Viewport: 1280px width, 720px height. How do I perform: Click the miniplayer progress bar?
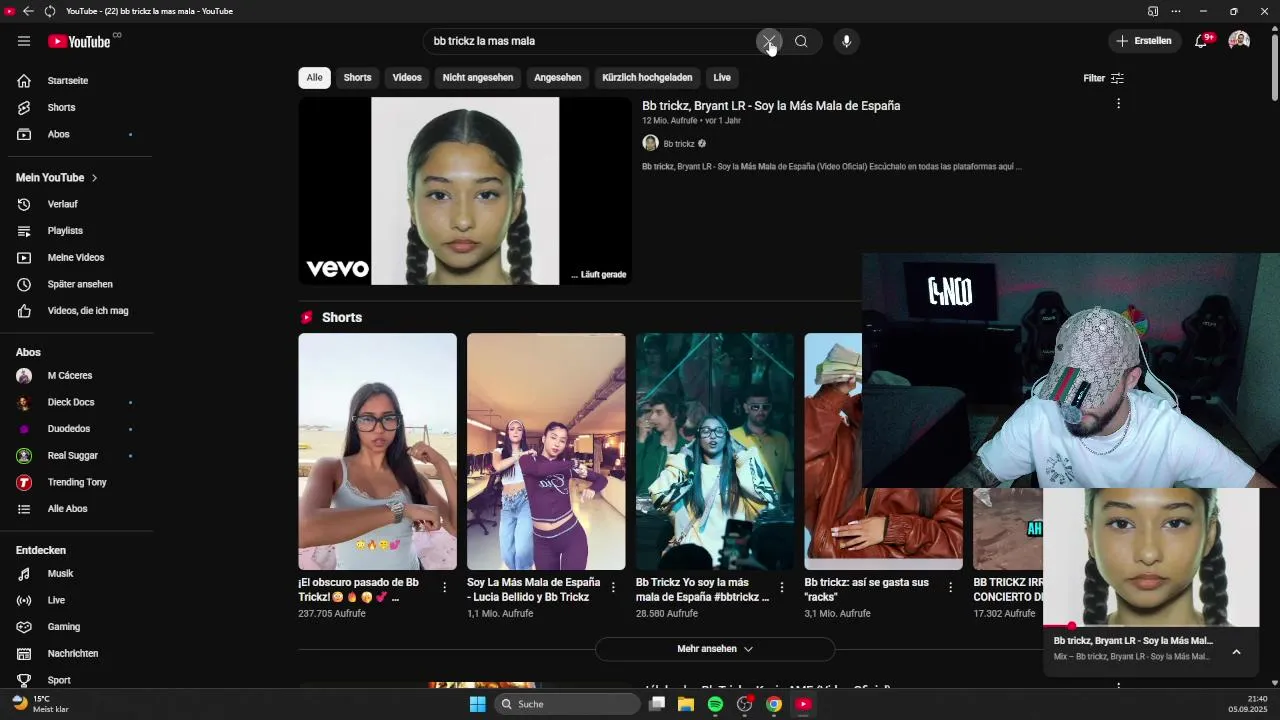(x=1151, y=627)
